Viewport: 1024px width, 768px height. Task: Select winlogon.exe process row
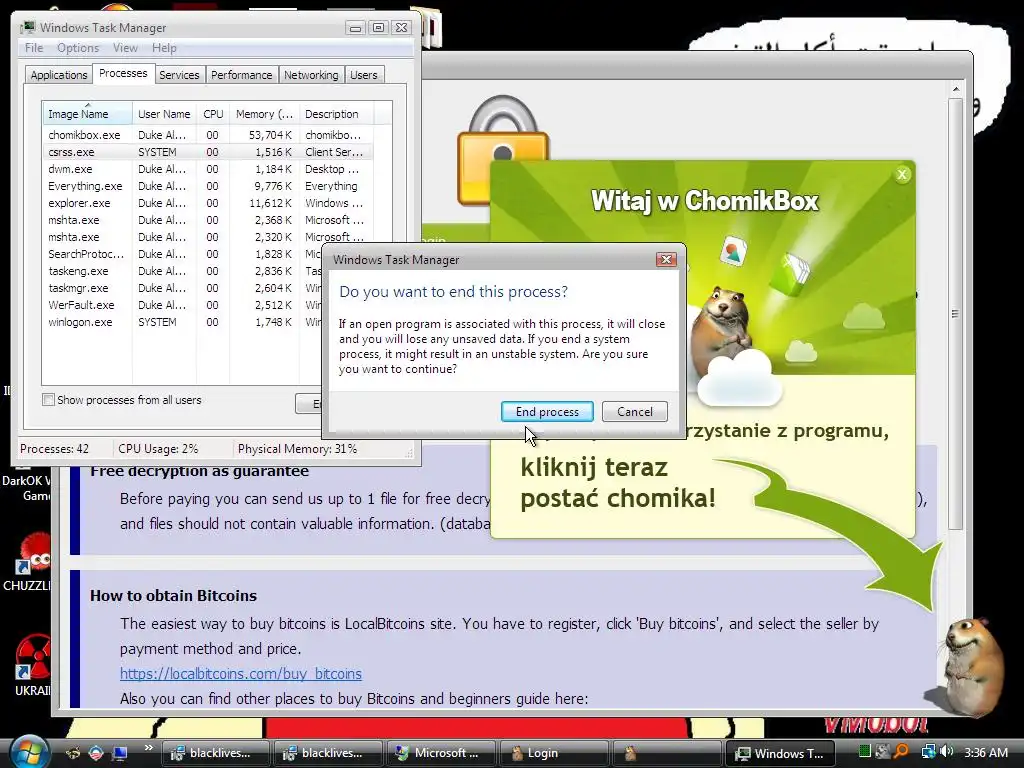183,322
